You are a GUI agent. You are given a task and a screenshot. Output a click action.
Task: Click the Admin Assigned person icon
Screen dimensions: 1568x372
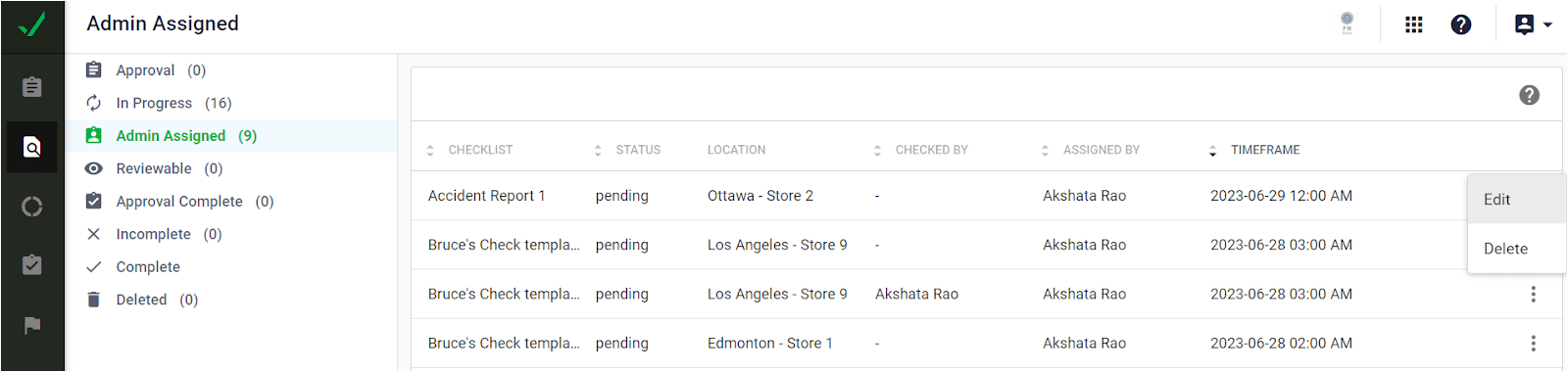(x=94, y=135)
